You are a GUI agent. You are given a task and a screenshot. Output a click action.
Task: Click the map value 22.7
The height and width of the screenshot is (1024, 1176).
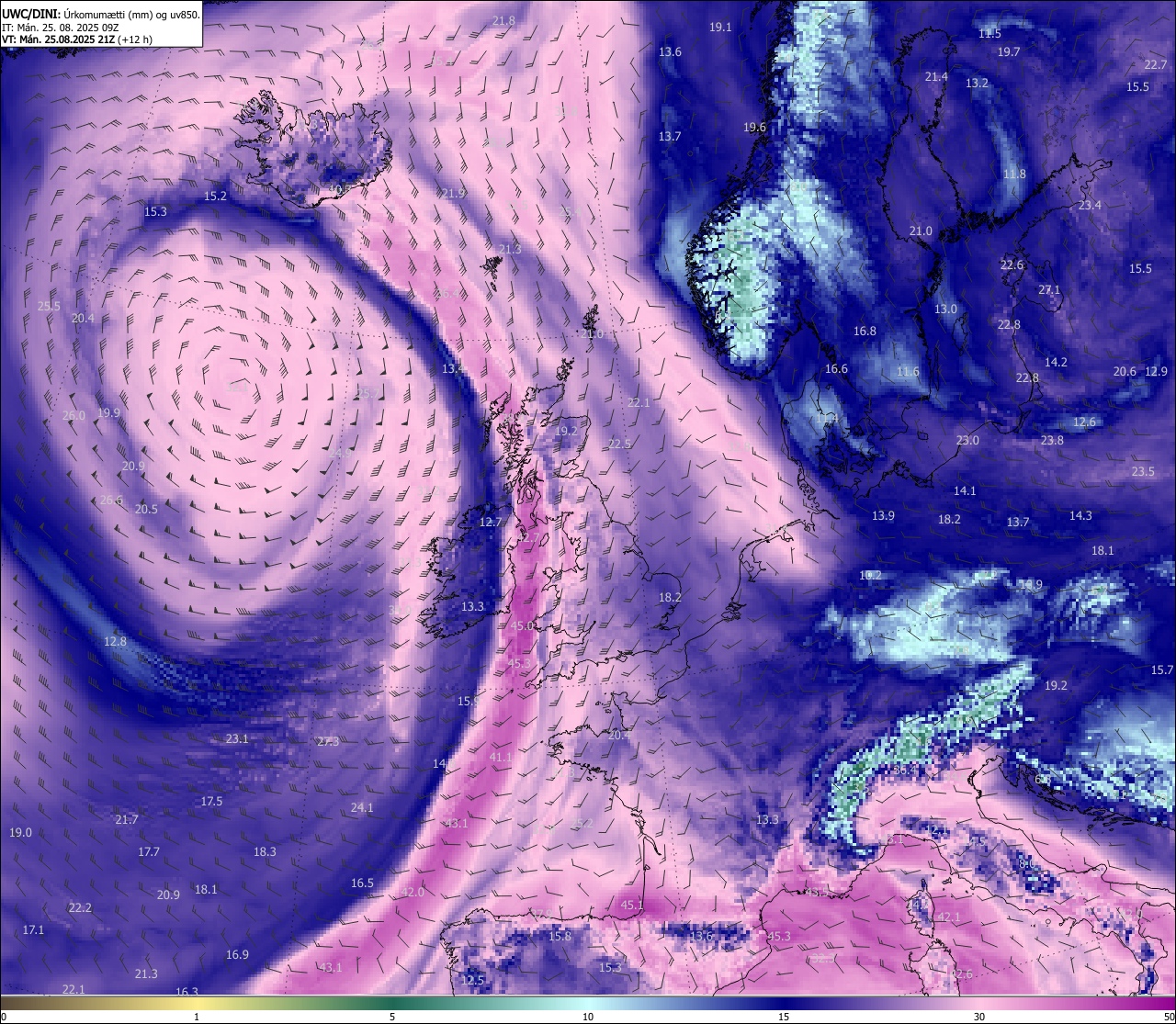[1156, 65]
